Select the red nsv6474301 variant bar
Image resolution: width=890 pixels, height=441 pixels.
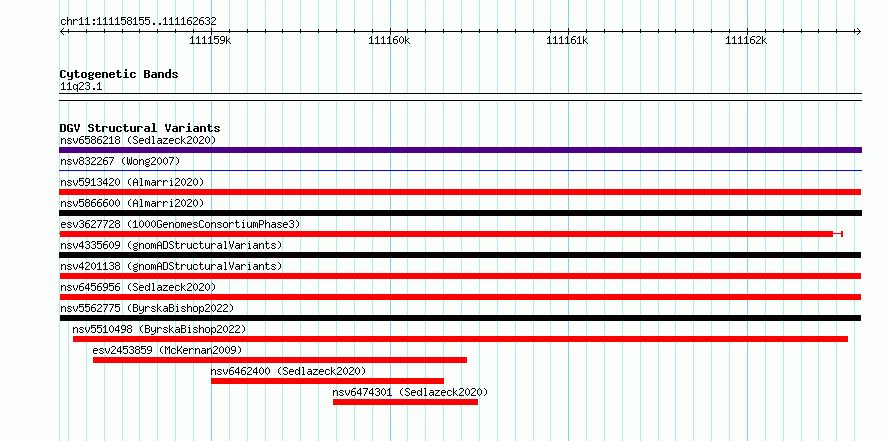tap(405, 402)
